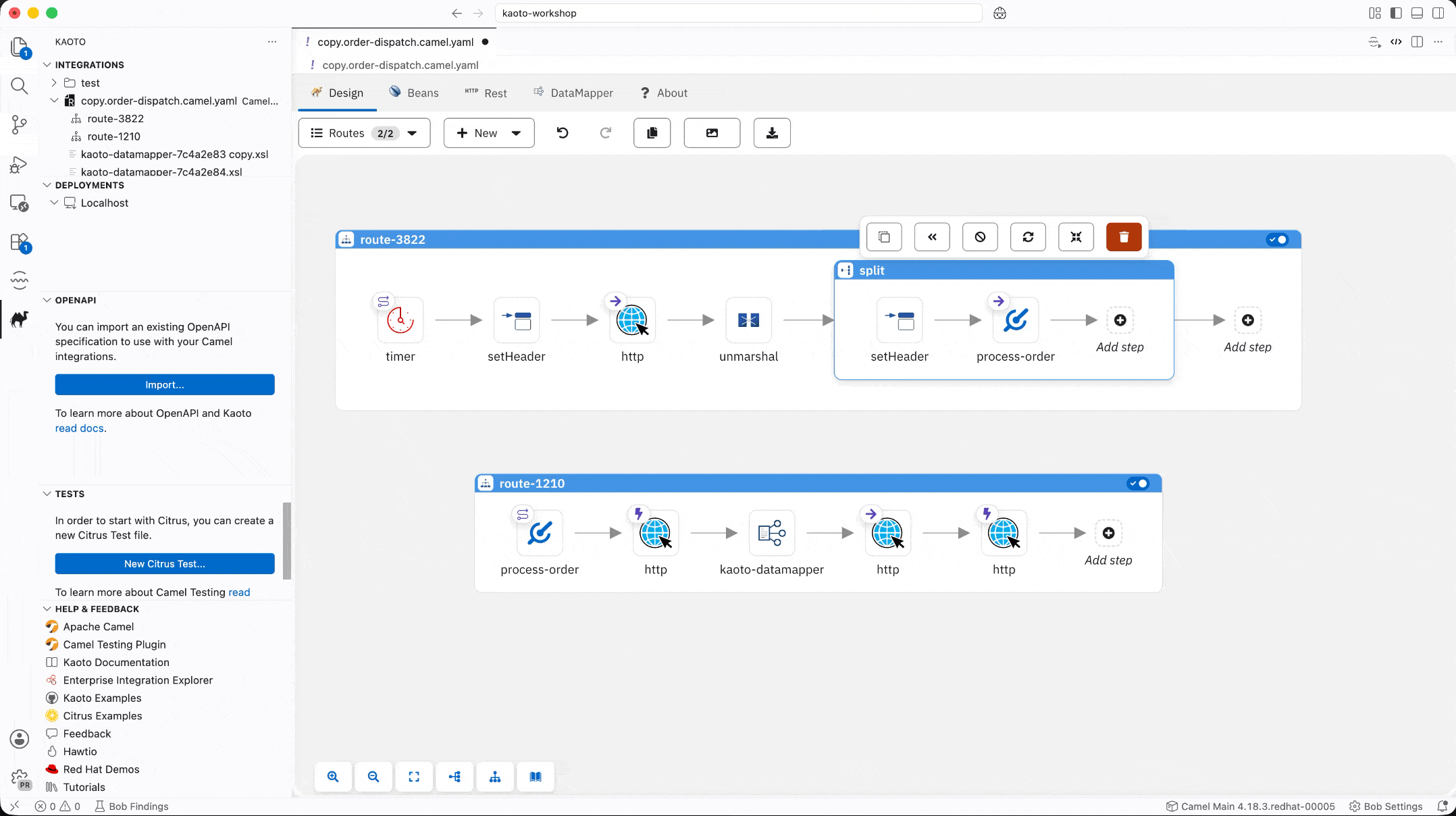
Task: Open Remote Explorer in activity bar
Action: point(20,203)
